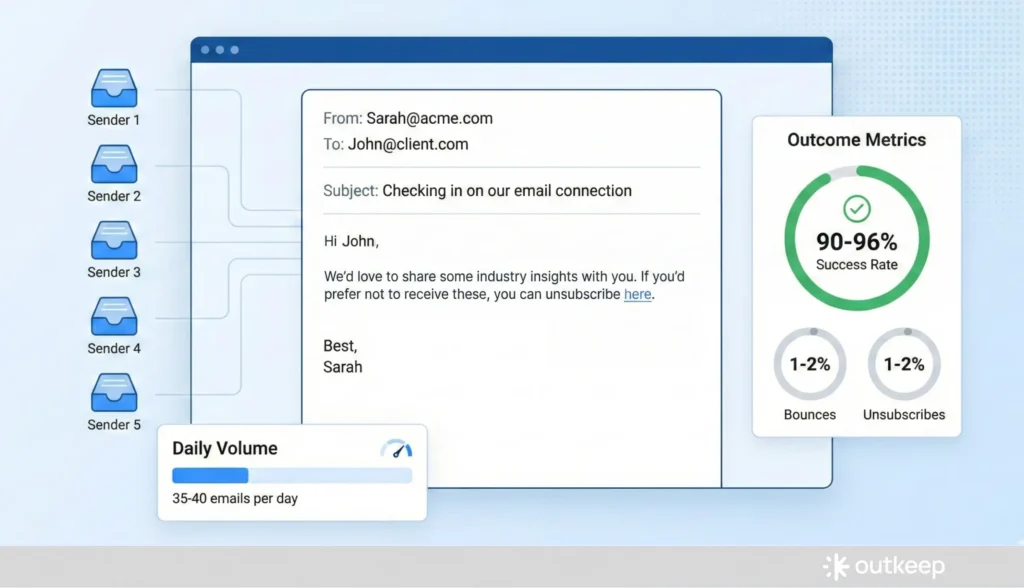
Task: Click the Daily Volume progress bar
Action: (291, 476)
